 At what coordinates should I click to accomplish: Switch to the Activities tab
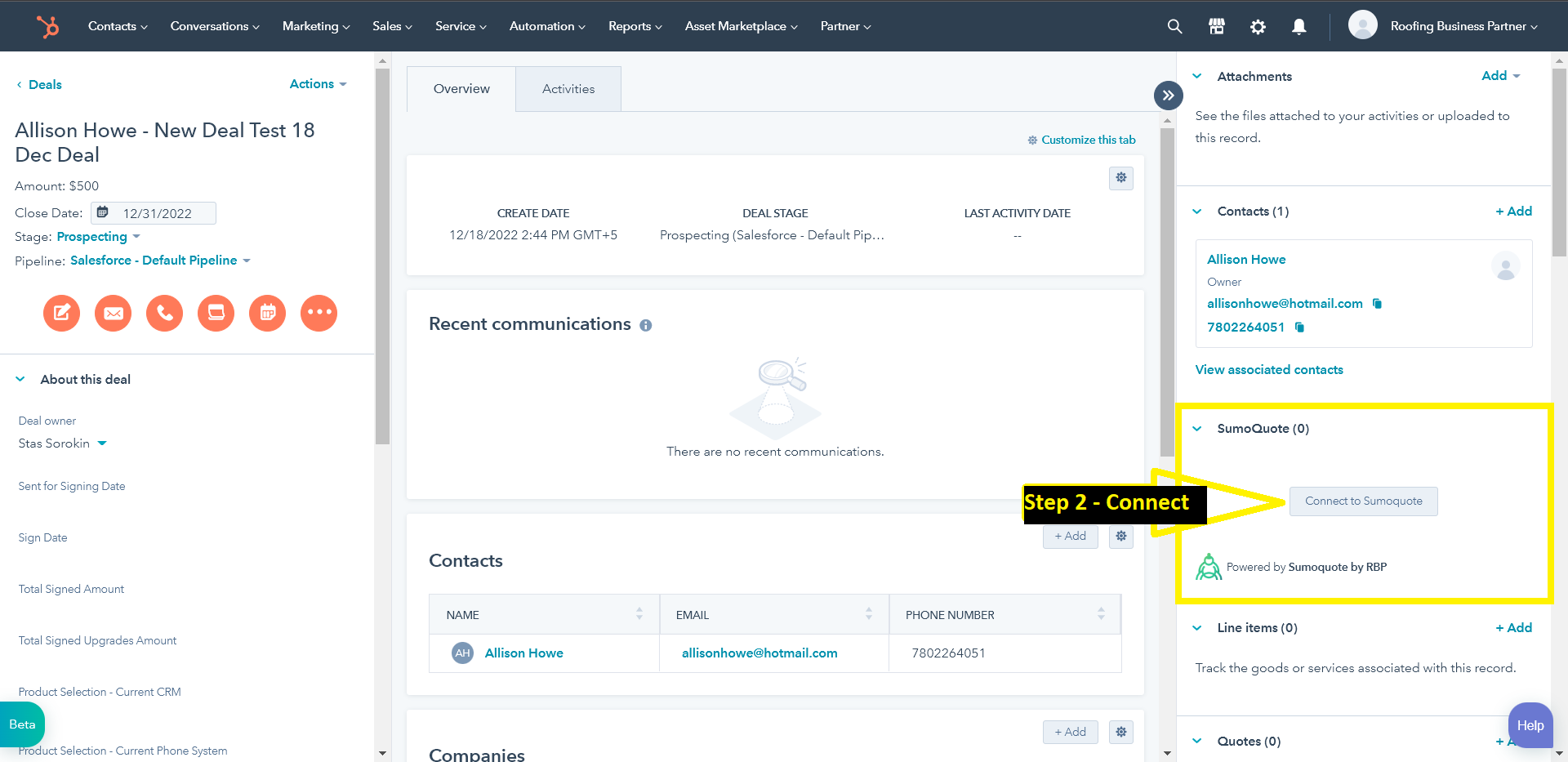(568, 89)
